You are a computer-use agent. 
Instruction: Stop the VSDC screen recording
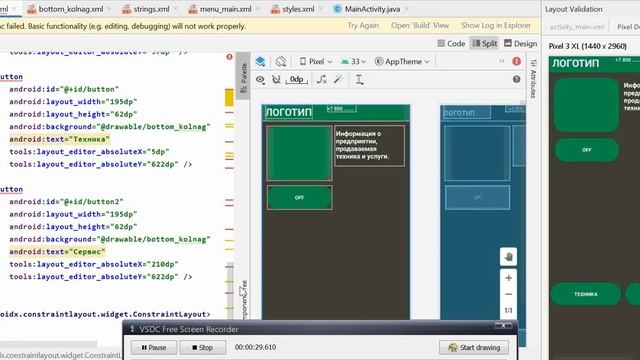pyautogui.click(x=203, y=347)
